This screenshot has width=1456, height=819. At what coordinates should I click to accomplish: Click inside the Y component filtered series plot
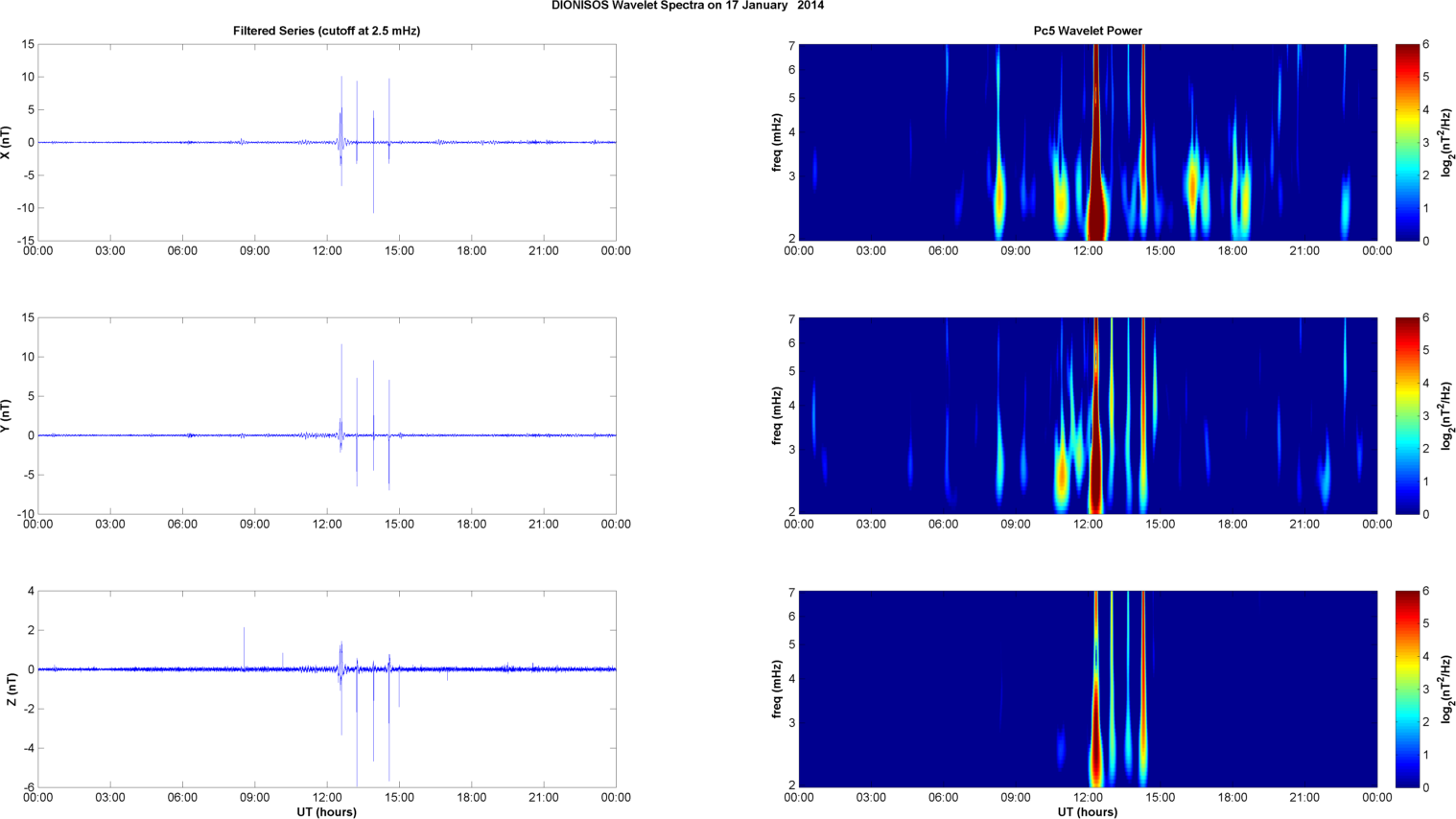(326, 415)
